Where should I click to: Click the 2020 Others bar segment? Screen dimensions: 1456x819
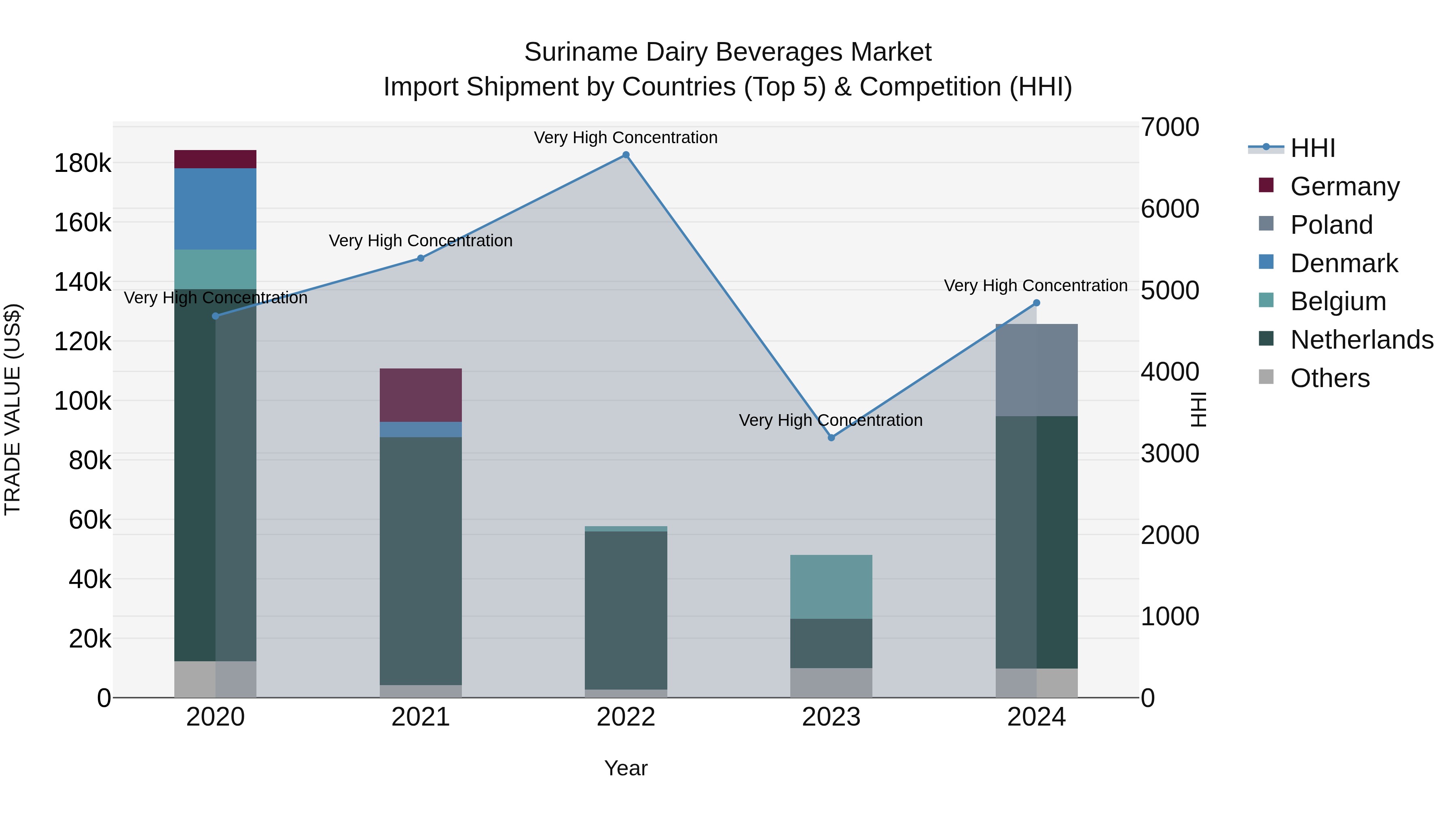tap(215, 679)
